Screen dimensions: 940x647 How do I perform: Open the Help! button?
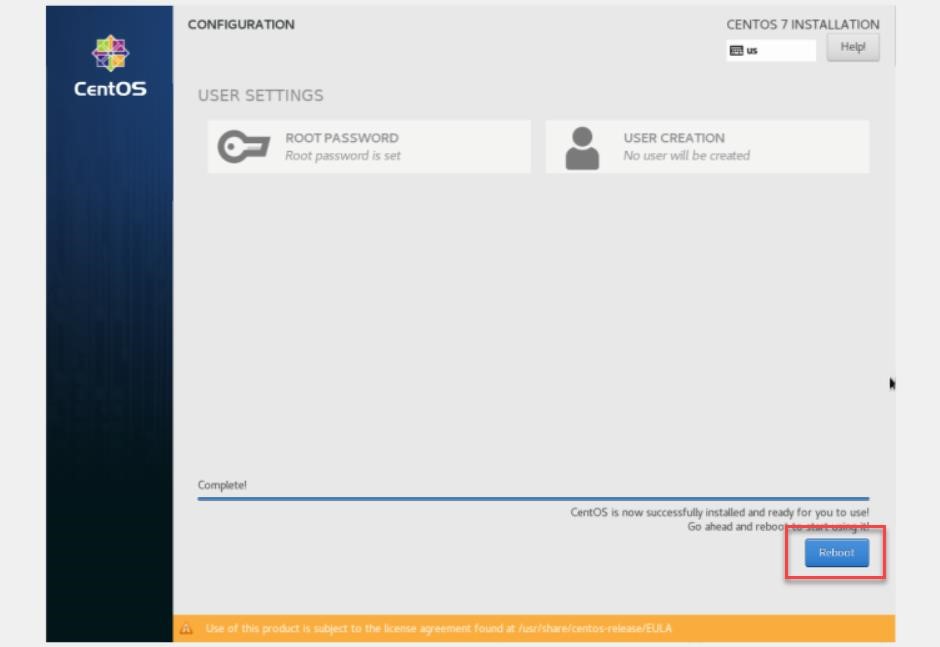[x=852, y=47]
